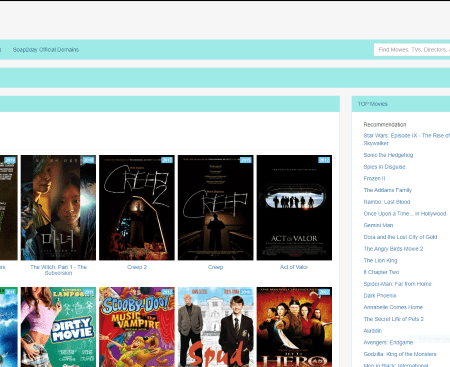
Task: Open Aladdin recommendation
Action: click(x=373, y=331)
